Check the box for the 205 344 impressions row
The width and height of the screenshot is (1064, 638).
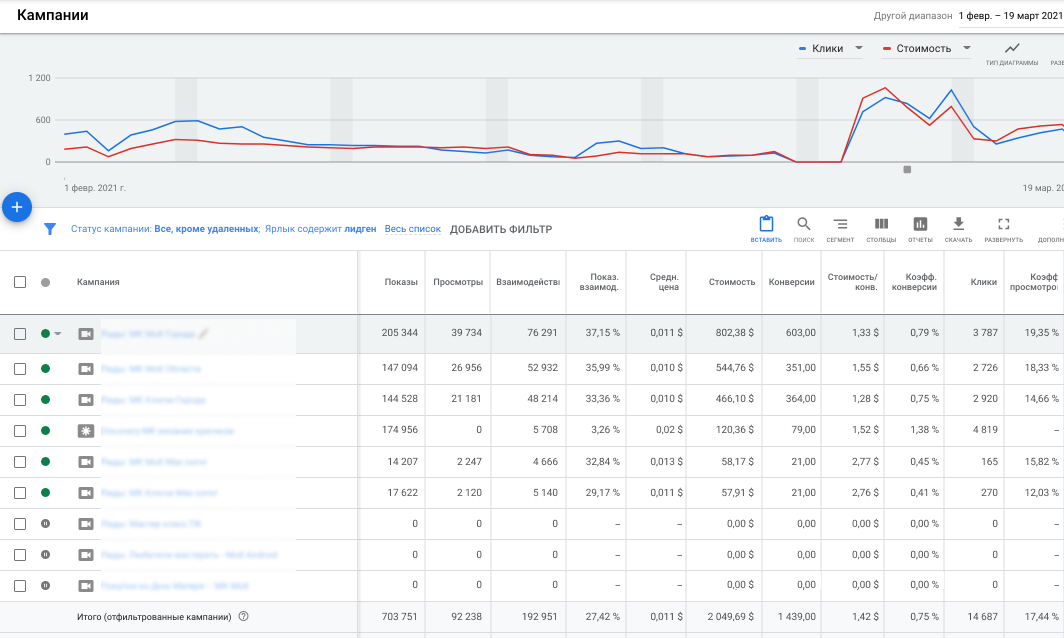tap(20, 334)
